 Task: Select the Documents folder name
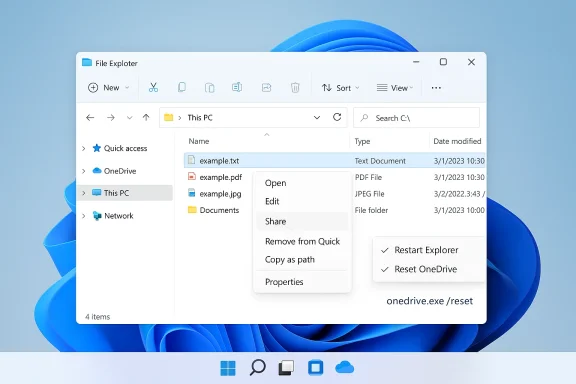pos(219,210)
